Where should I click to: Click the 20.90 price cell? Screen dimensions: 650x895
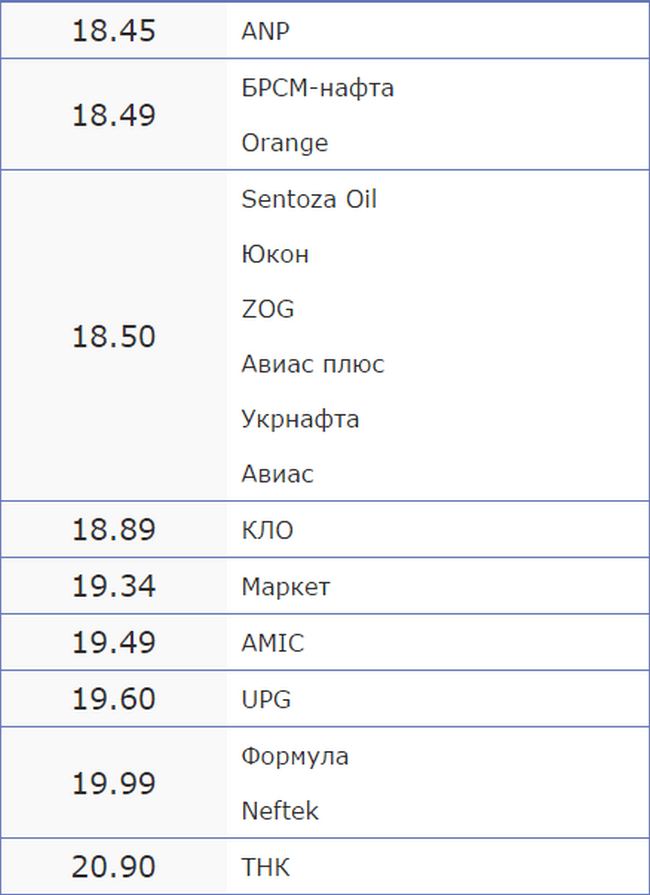[x=113, y=867]
